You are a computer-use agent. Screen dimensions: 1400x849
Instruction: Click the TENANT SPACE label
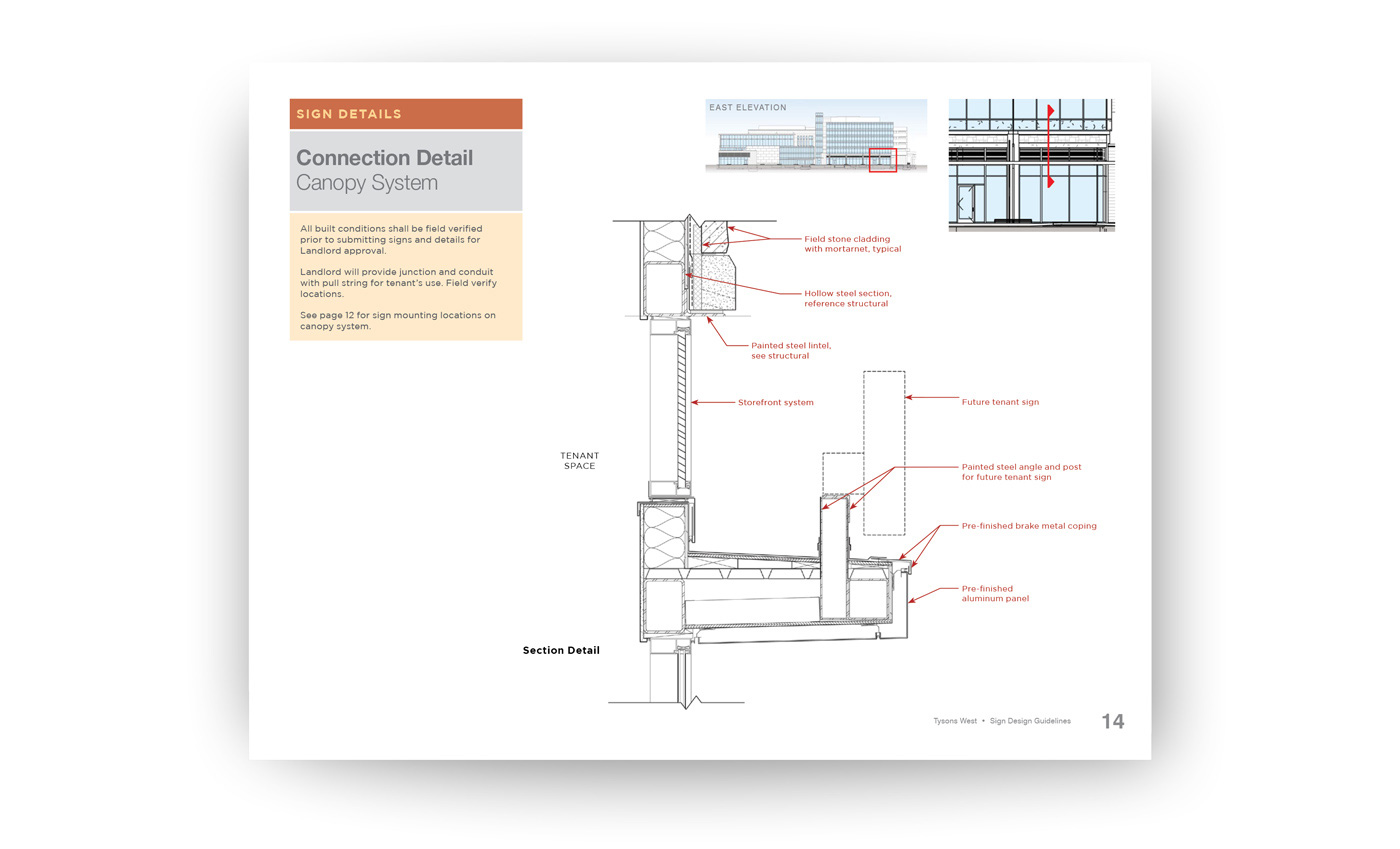click(579, 460)
